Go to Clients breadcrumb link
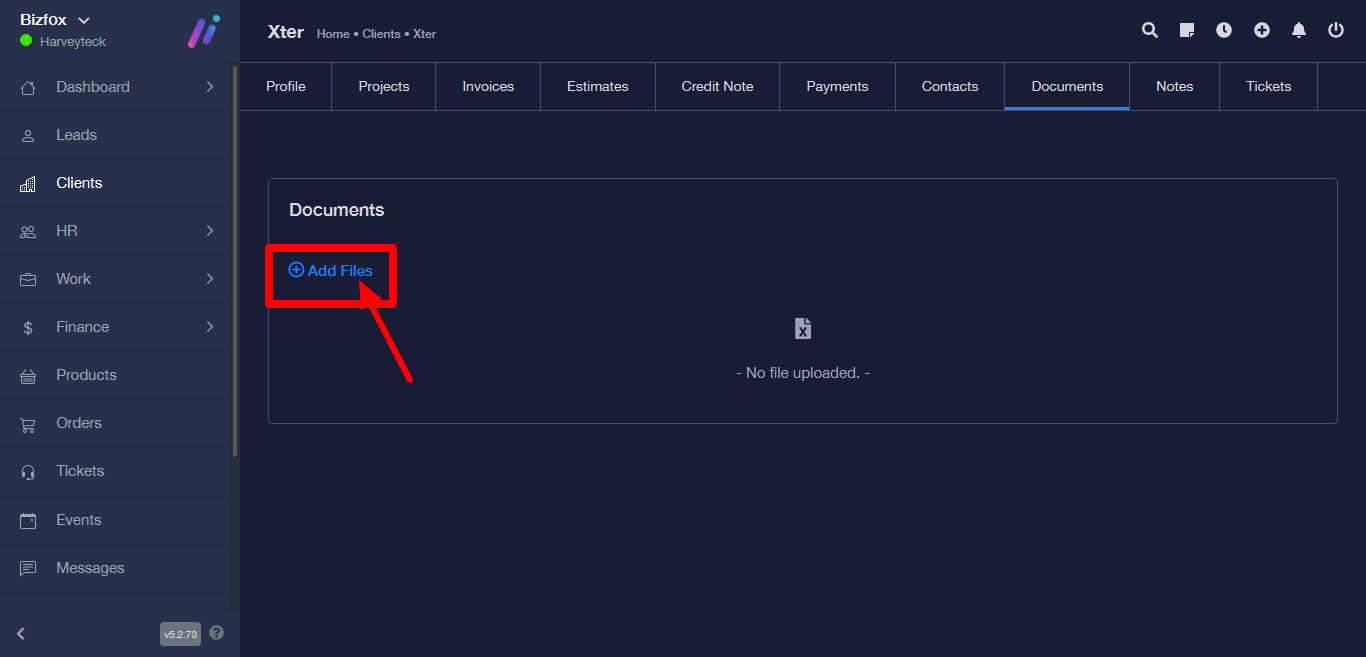The width and height of the screenshot is (1366, 657). (x=381, y=34)
